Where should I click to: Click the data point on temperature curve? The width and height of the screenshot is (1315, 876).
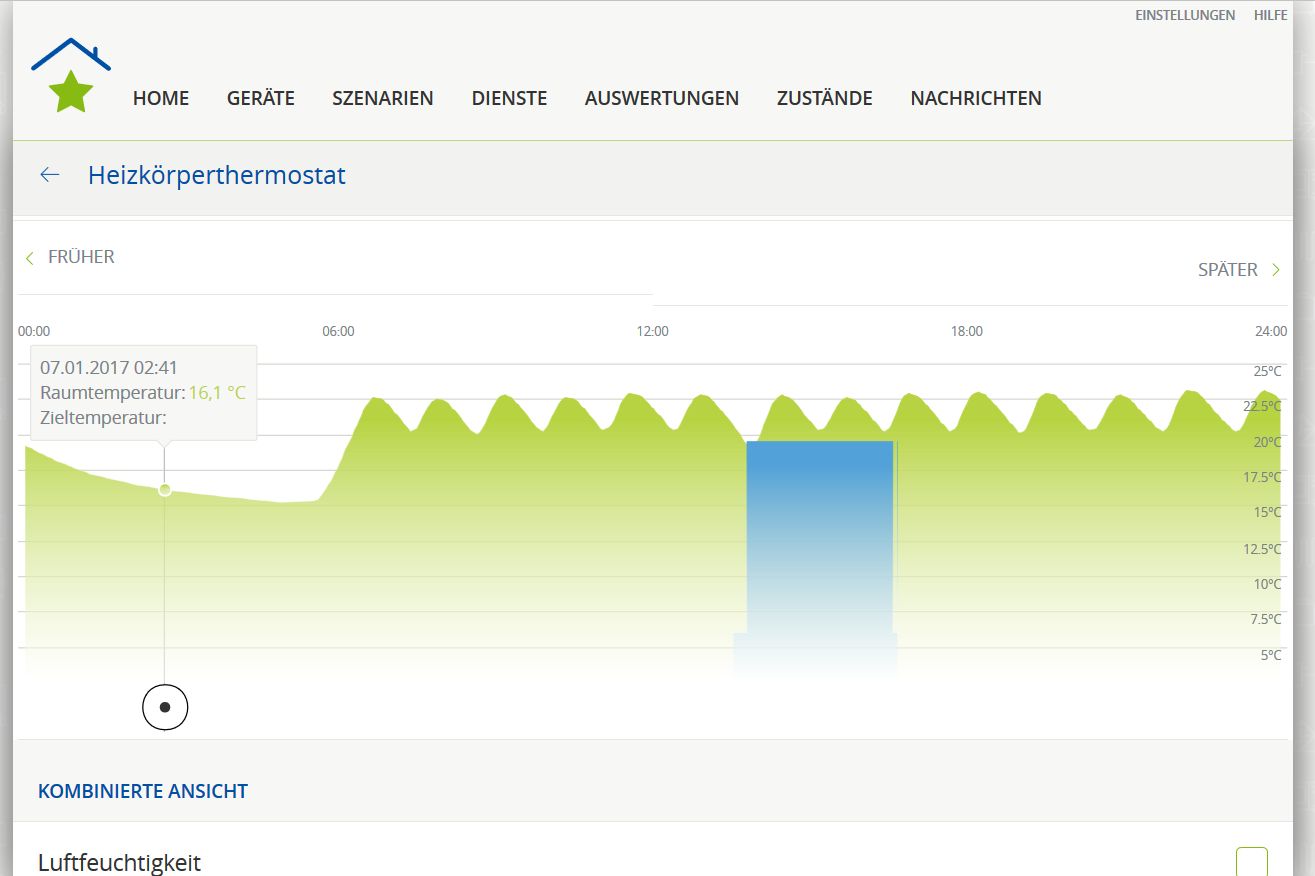pyautogui.click(x=165, y=490)
